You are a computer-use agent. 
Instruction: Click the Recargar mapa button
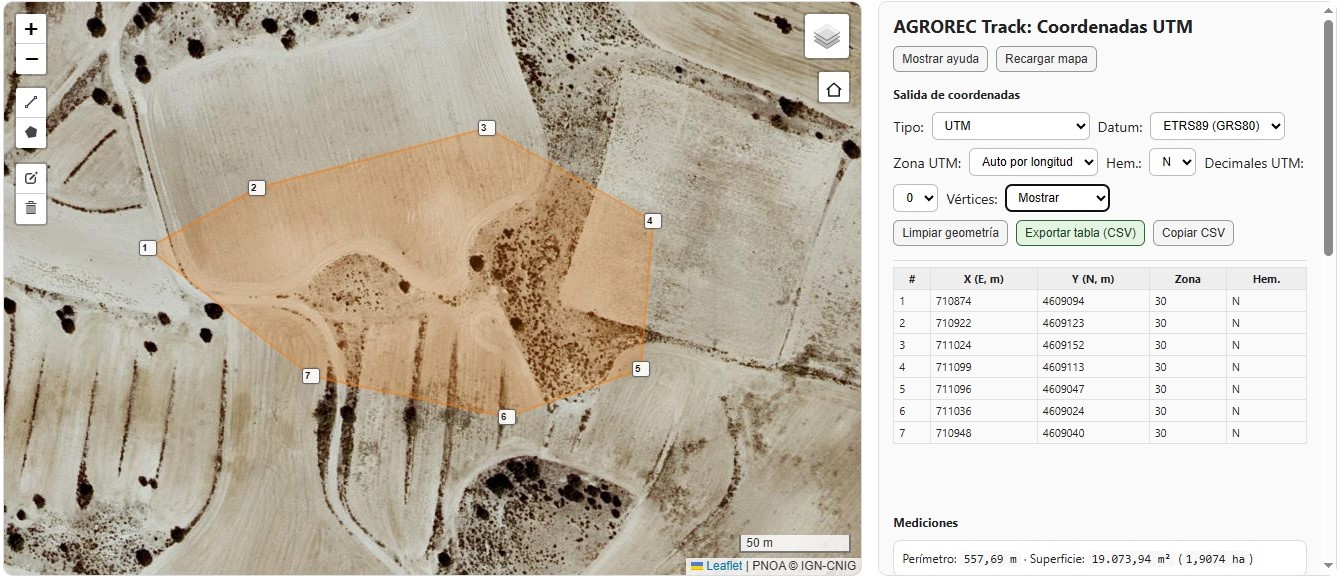[1046, 59]
